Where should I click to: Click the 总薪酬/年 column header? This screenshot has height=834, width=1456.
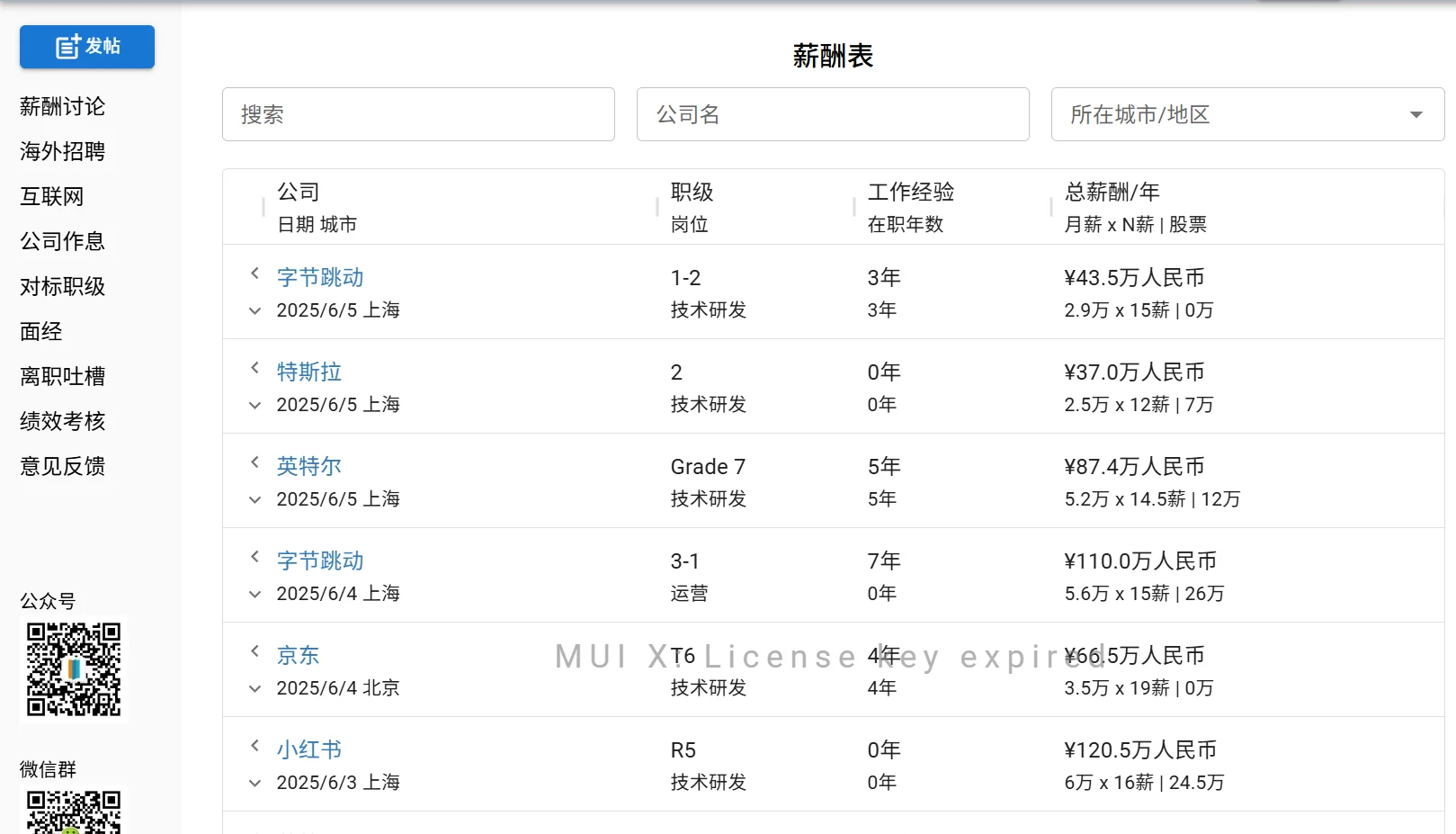[x=1112, y=192]
